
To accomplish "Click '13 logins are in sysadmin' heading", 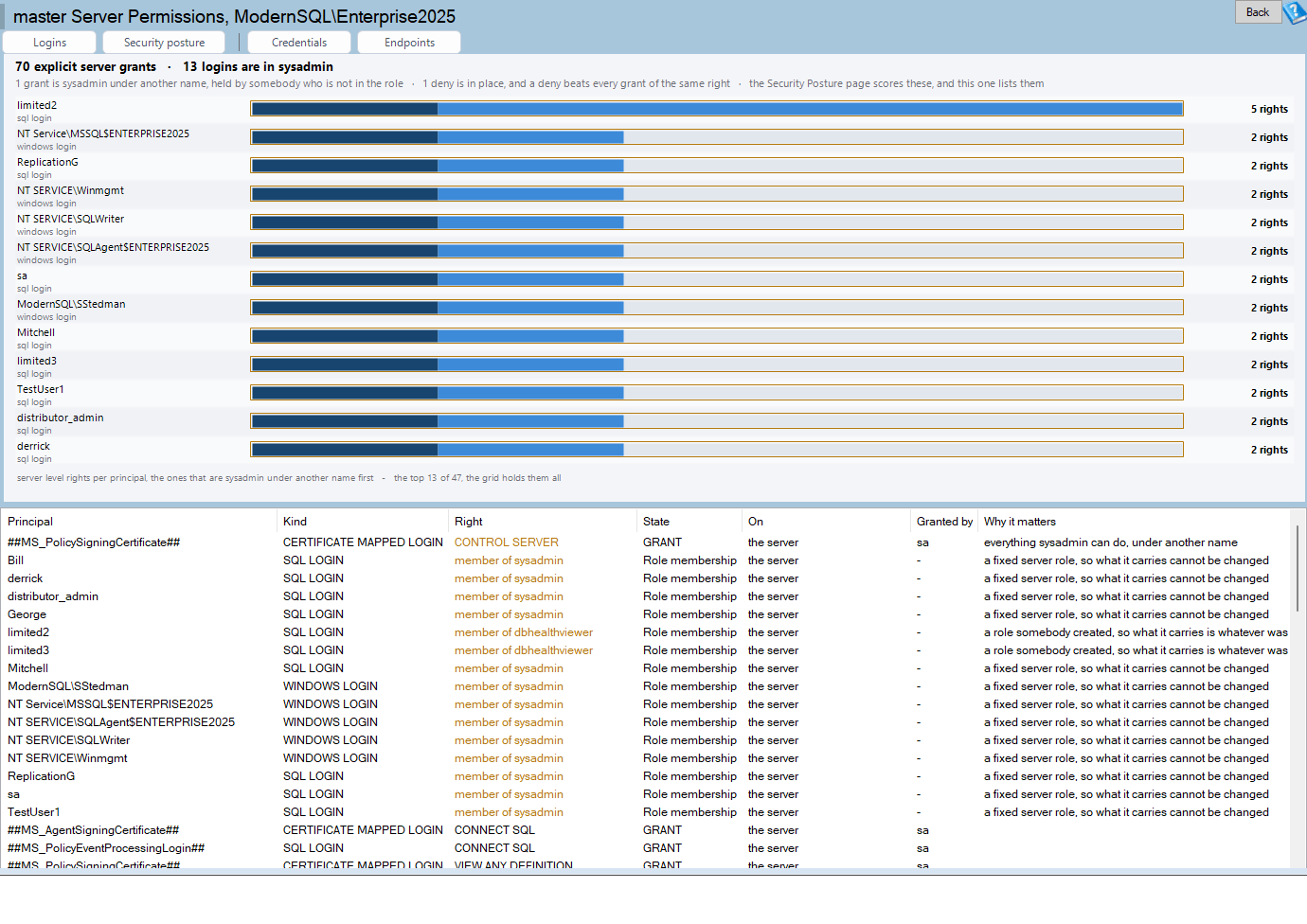I will point(258,66).
